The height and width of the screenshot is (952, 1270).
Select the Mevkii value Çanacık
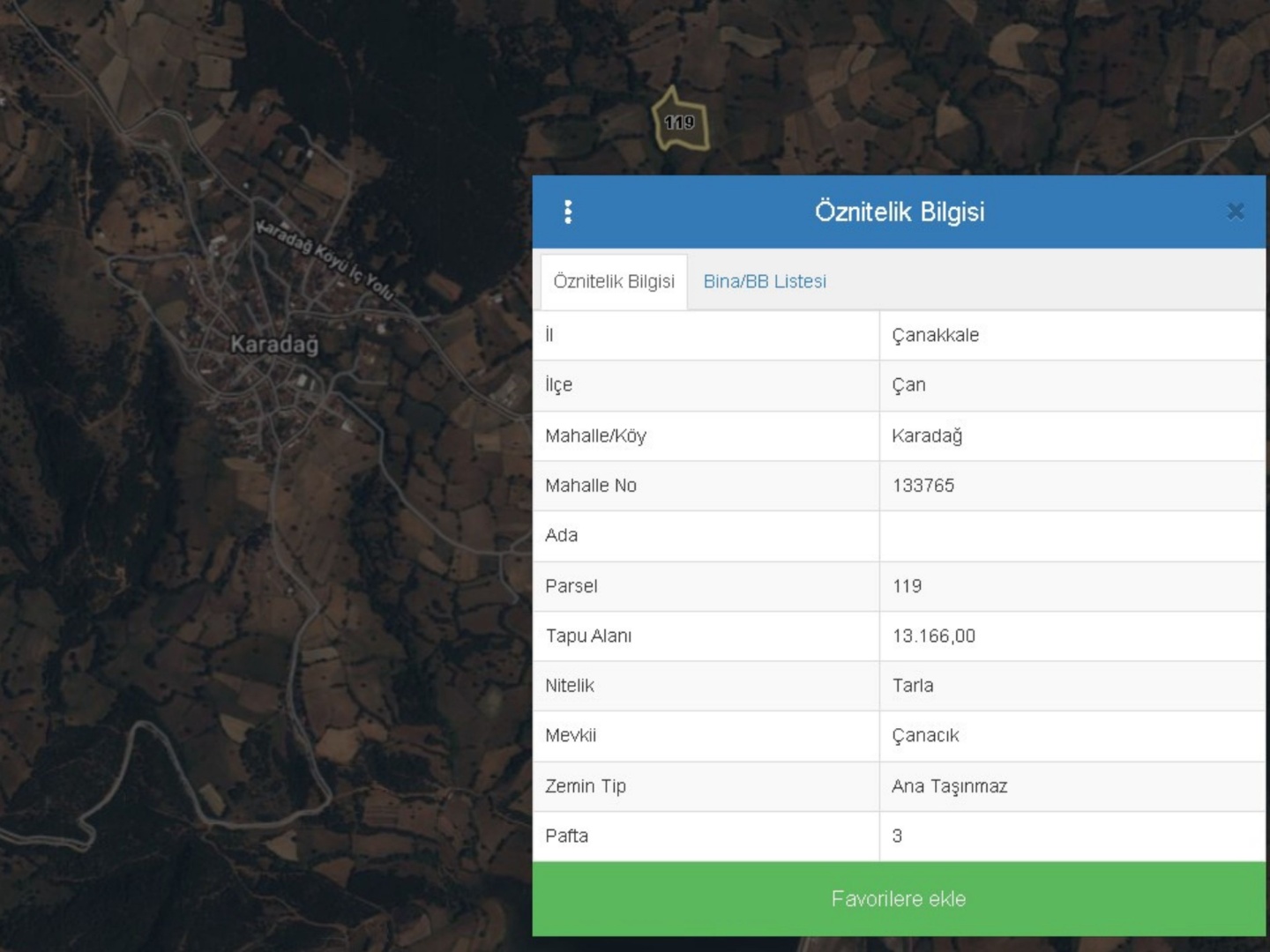pyautogui.click(x=925, y=736)
